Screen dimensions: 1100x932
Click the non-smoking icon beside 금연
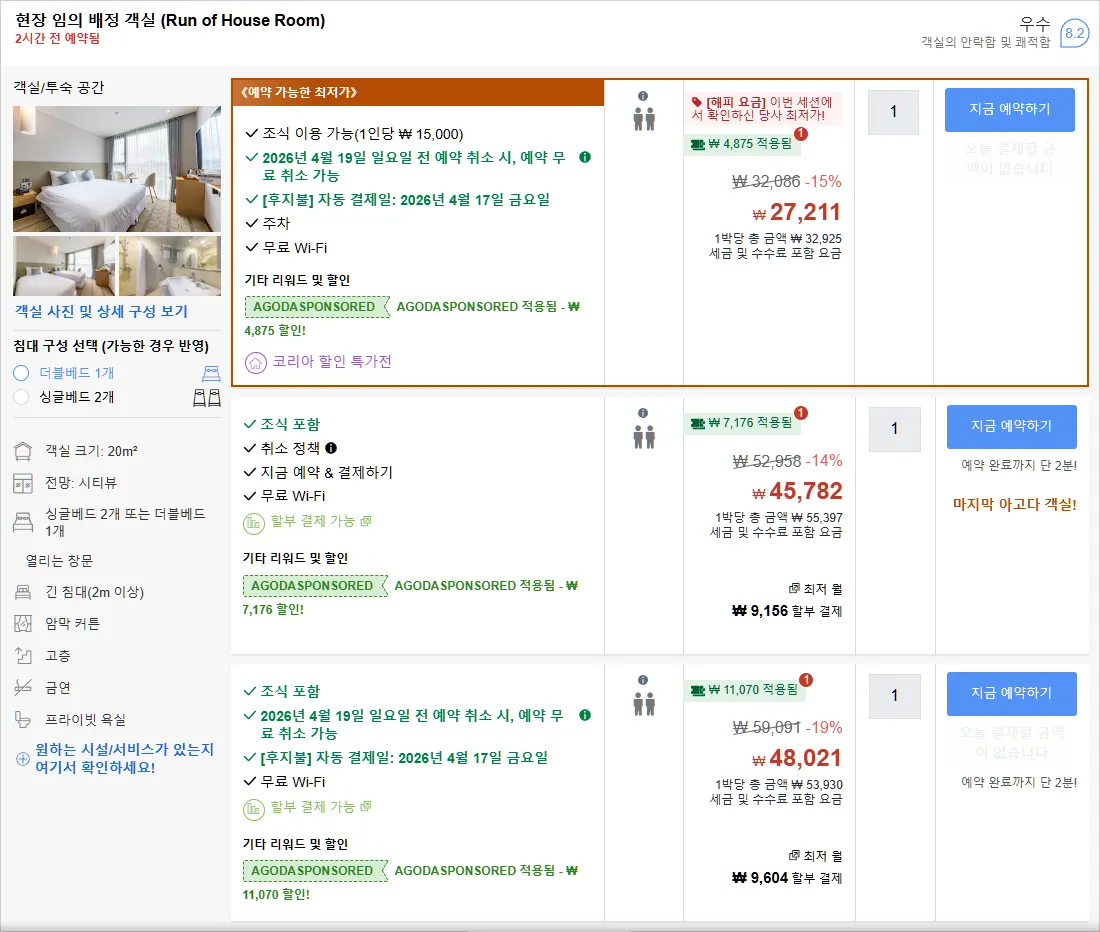(23, 687)
